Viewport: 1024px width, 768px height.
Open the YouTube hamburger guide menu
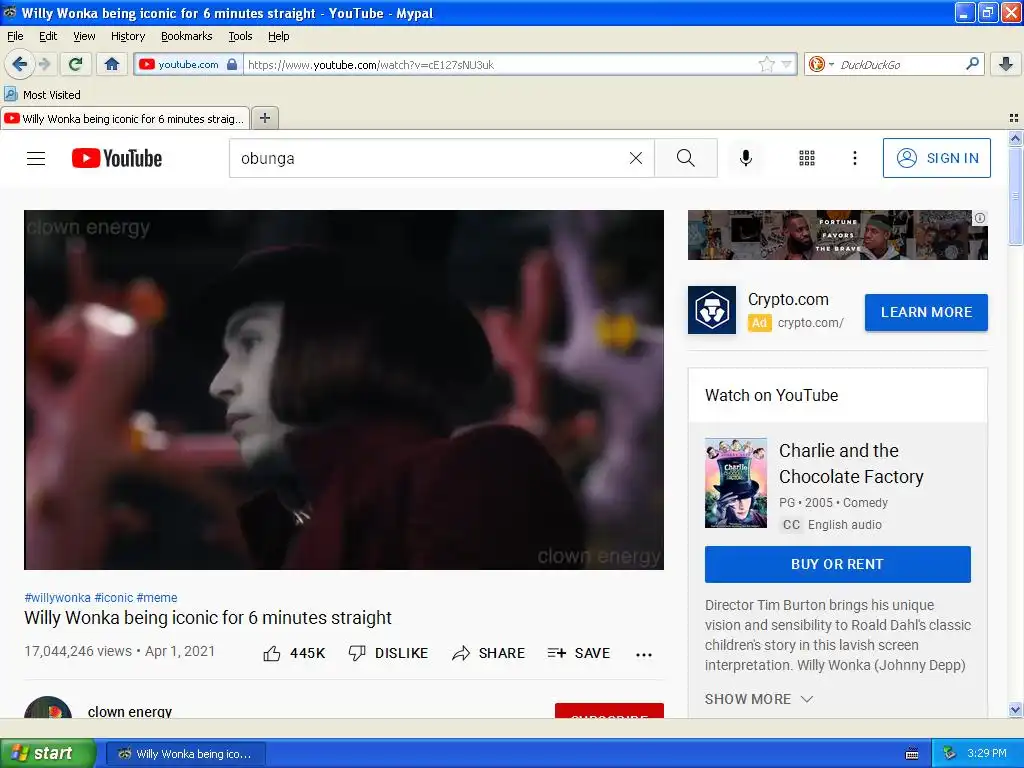tap(36, 158)
